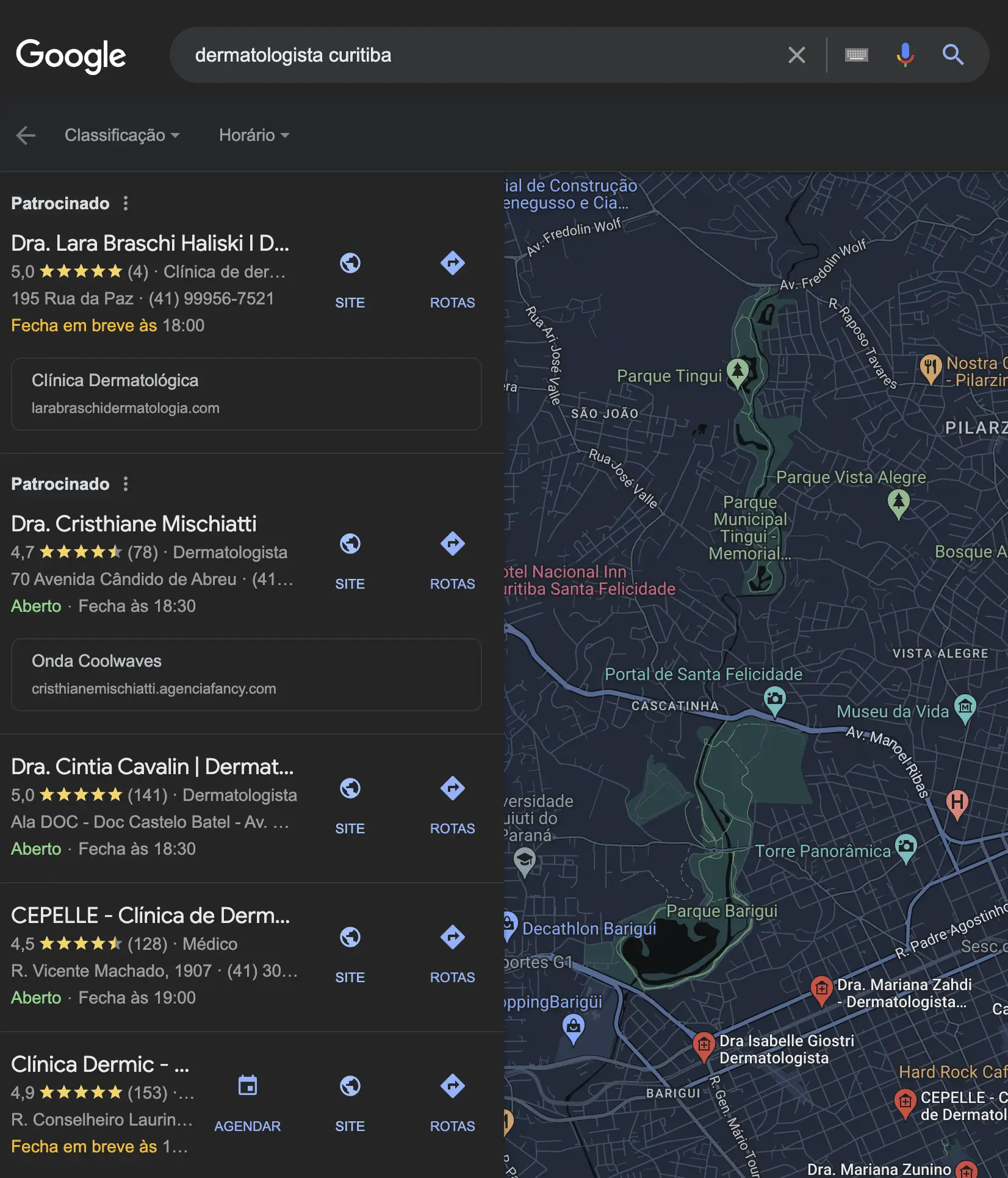Get directions to Dra. Lara Braschi Haliski

point(452,280)
